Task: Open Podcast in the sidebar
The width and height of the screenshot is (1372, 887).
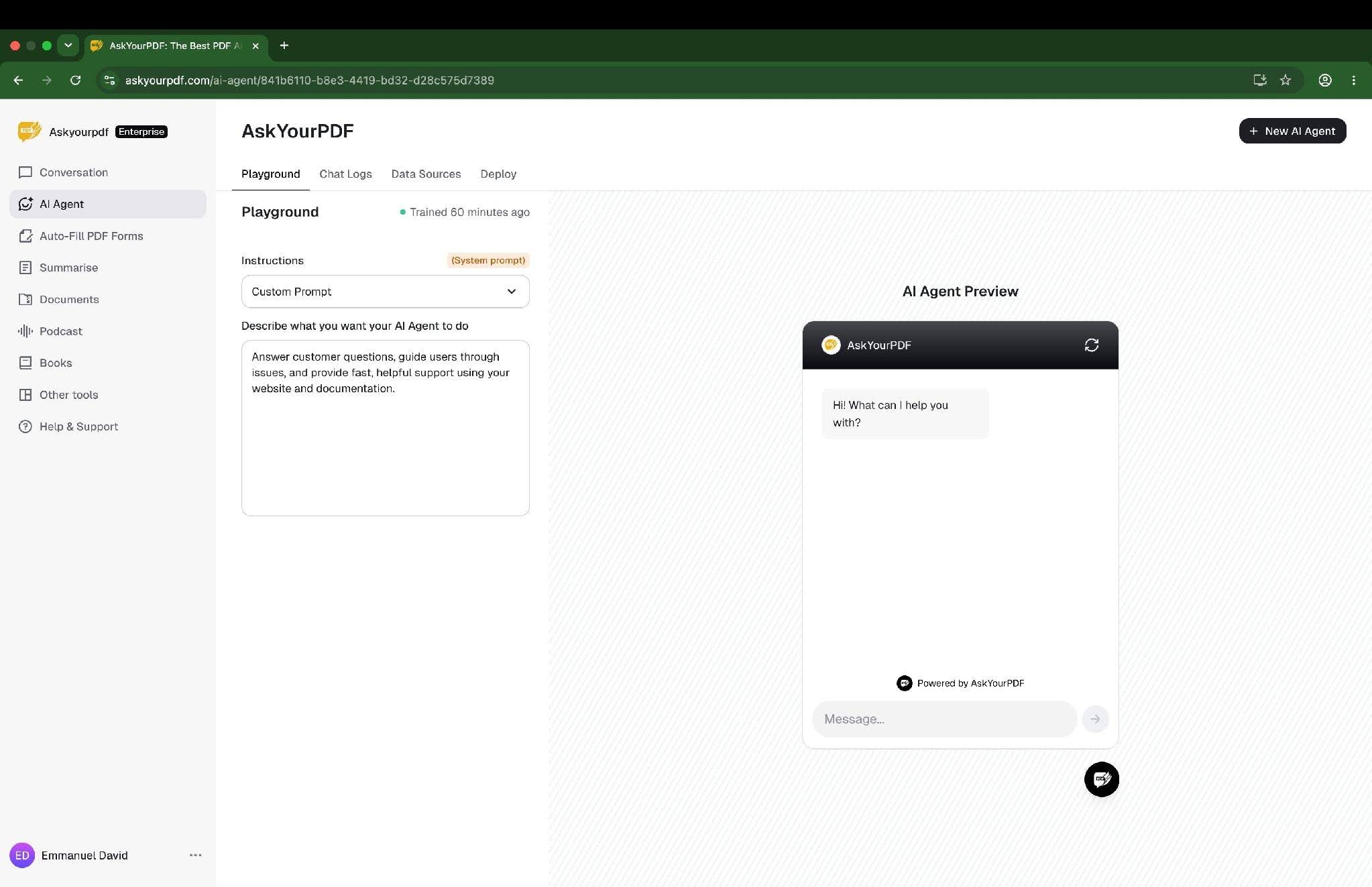Action: click(108, 331)
